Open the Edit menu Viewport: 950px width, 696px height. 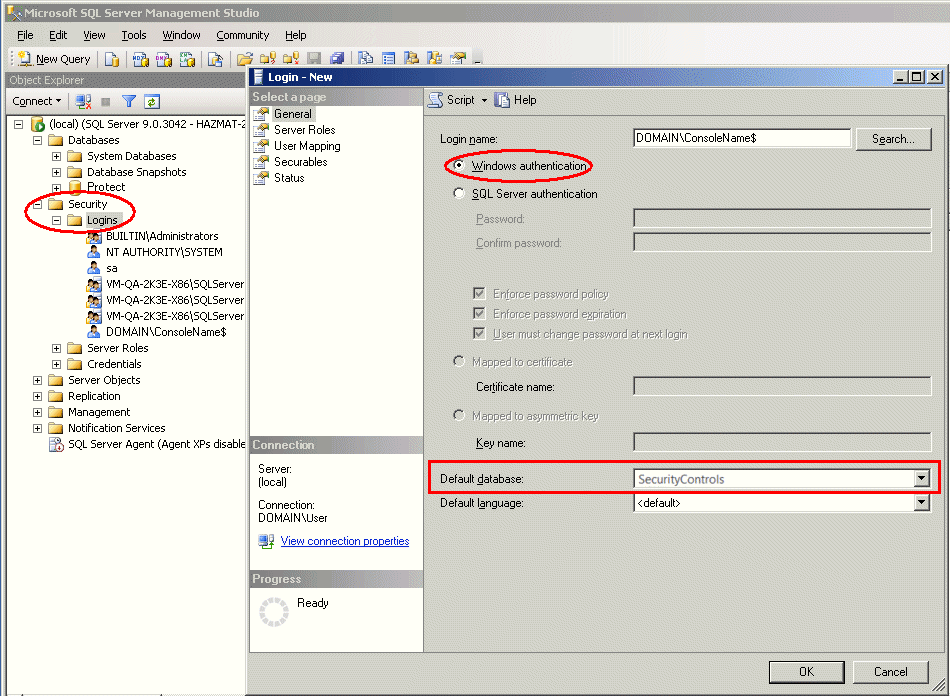click(58, 35)
